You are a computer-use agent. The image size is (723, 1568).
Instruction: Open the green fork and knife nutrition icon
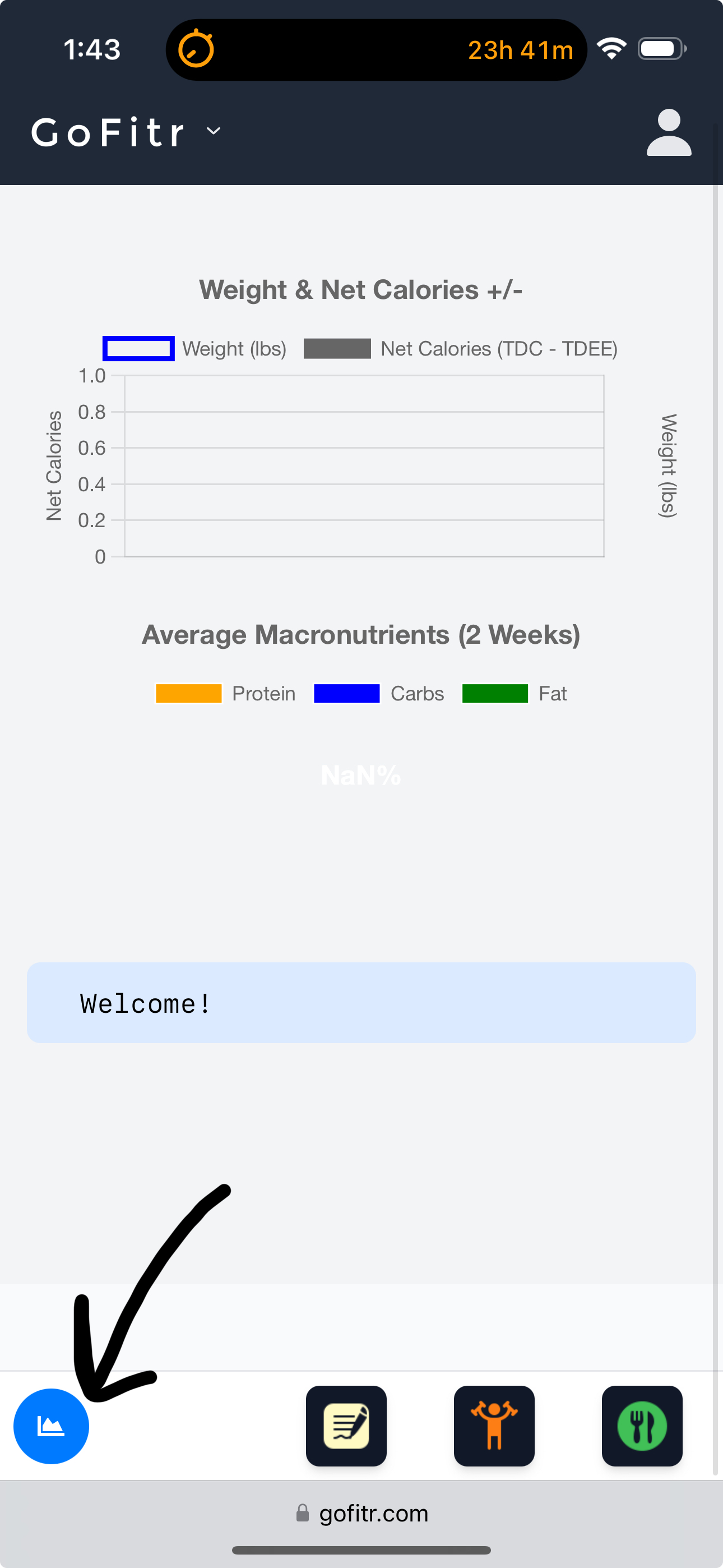pyautogui.click(x=641, y=1426)
